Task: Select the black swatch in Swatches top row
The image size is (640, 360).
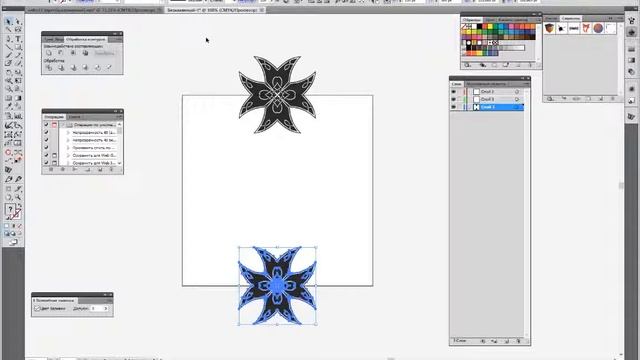Action: [480, 27]
